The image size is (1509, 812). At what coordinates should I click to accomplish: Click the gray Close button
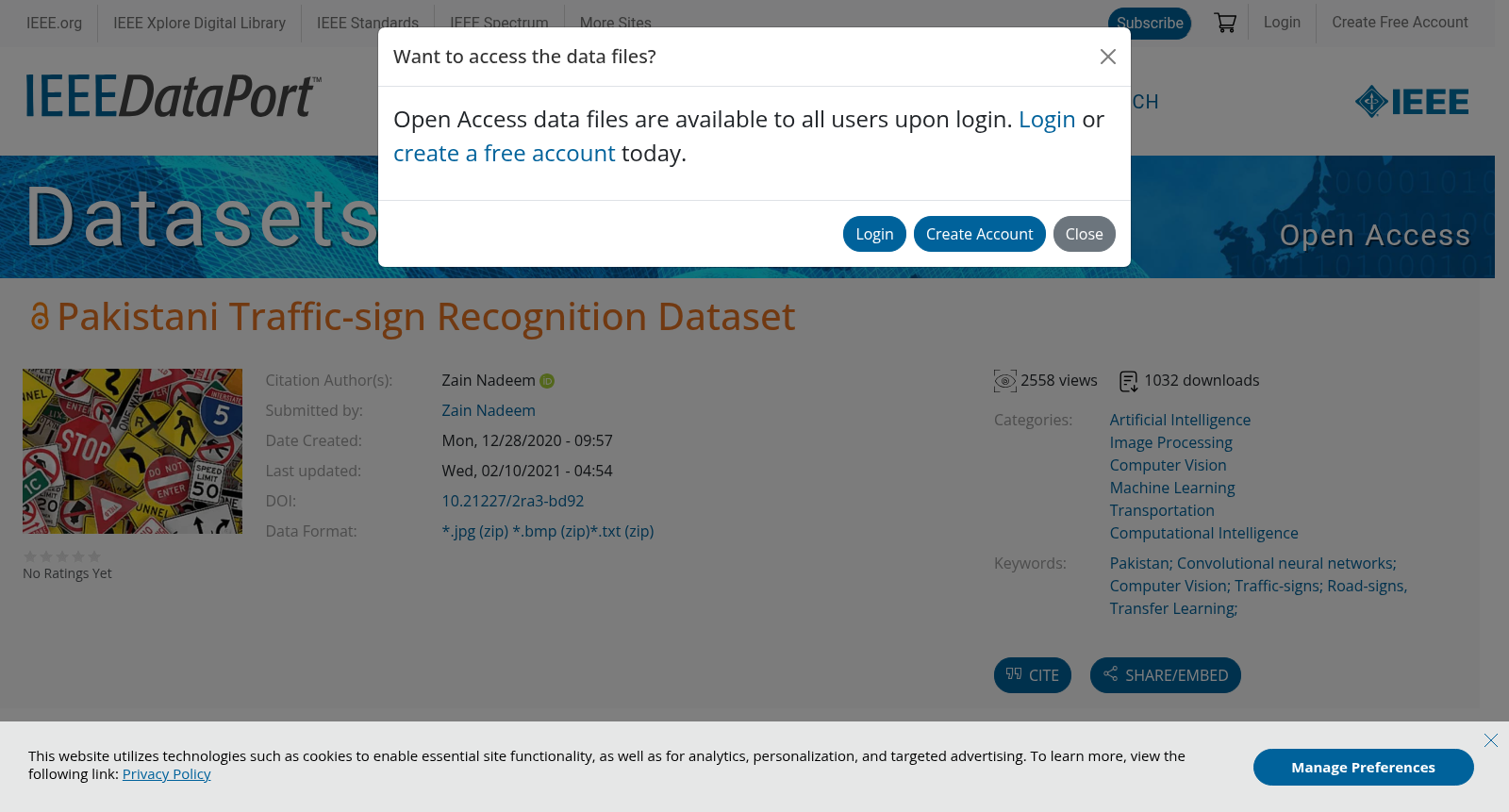coord(1084,234)
